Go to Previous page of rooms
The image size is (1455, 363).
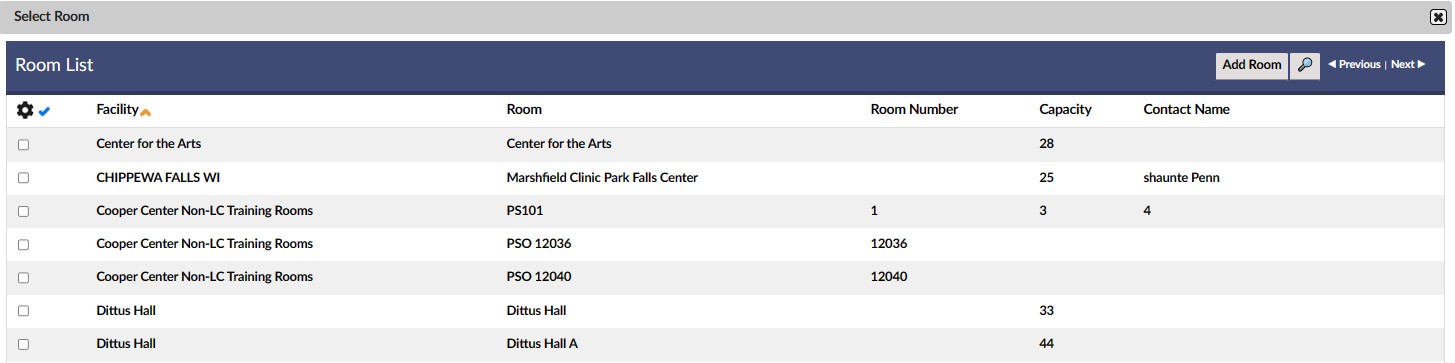point(1354,65)
